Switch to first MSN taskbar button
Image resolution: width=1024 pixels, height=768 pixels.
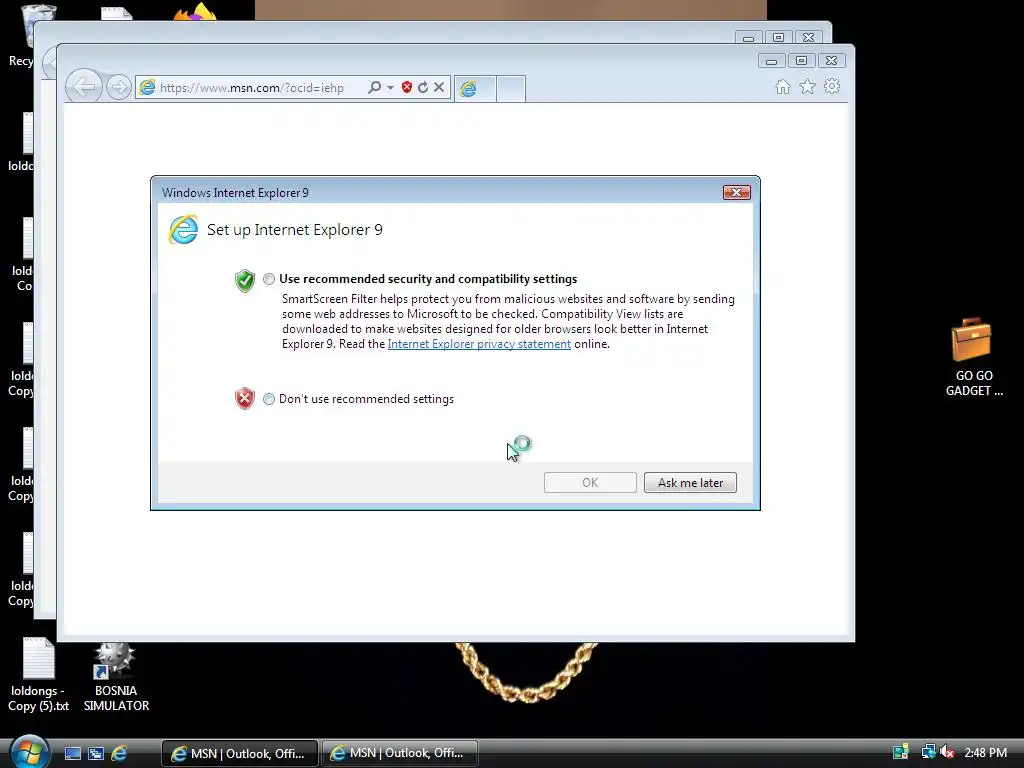[x=240, y=754]
